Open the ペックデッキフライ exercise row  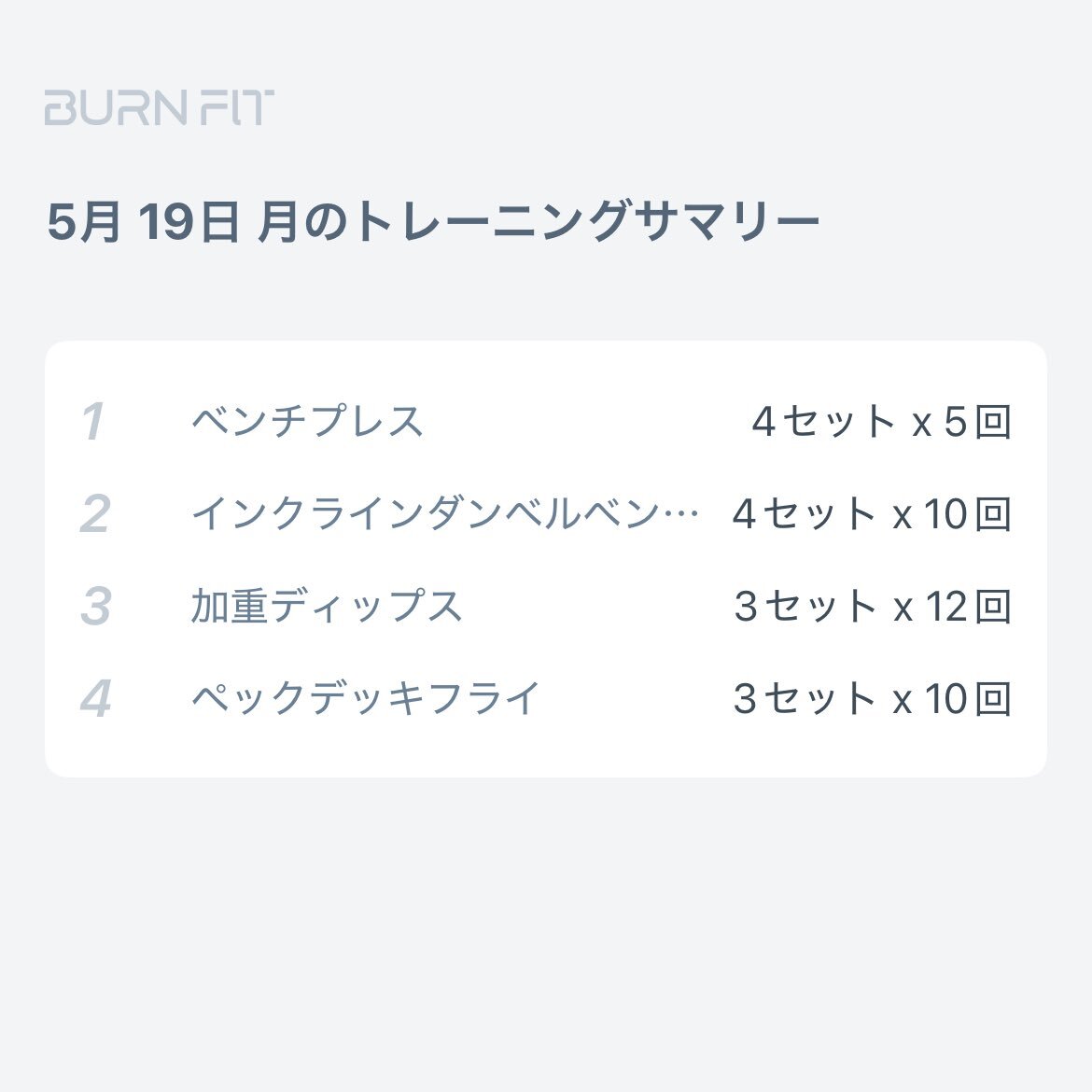coord(546,698)
